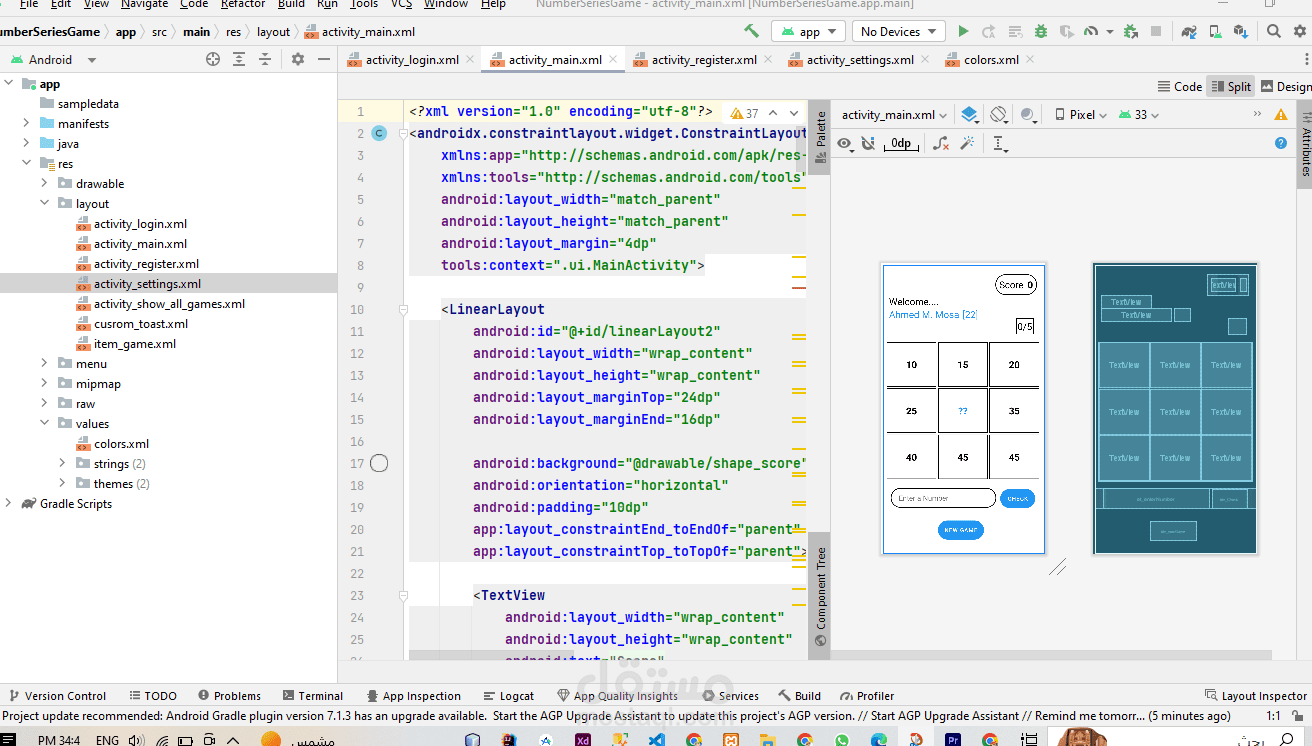Collapse the layout folder

(x=44, y=204)
